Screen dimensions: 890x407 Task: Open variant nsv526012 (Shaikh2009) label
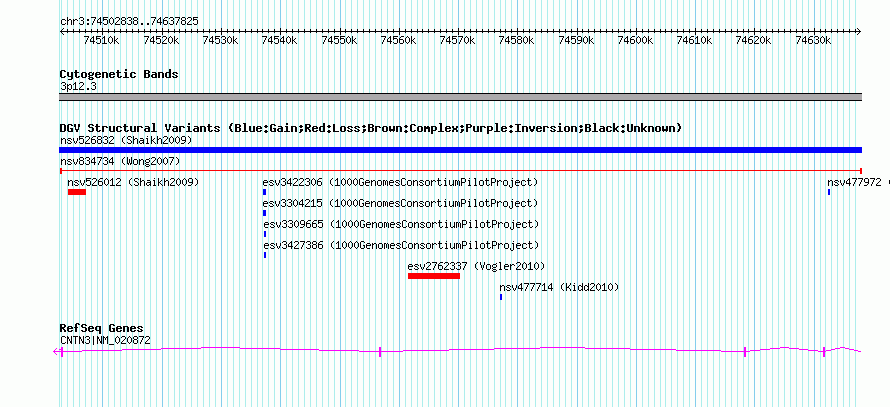pyautogui.click(x=133, y=182)
